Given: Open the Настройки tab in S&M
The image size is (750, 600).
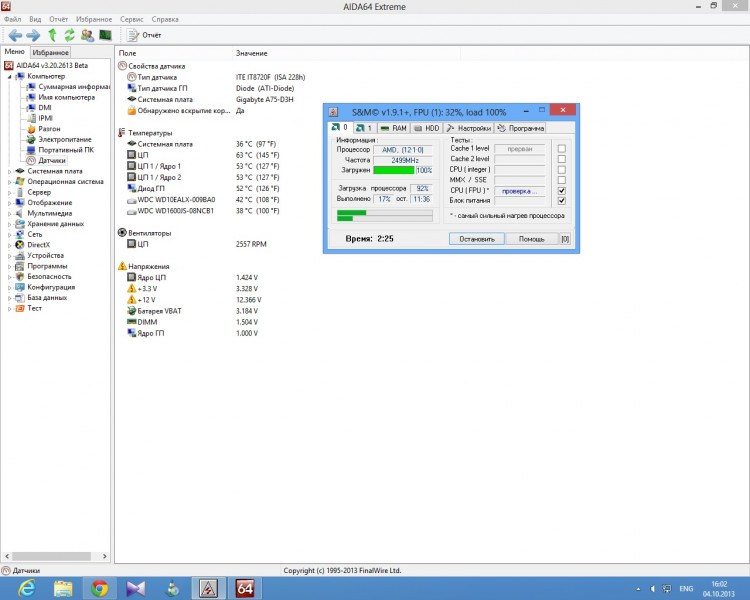Looking at the screenshot, I should [x=469, y=128].
